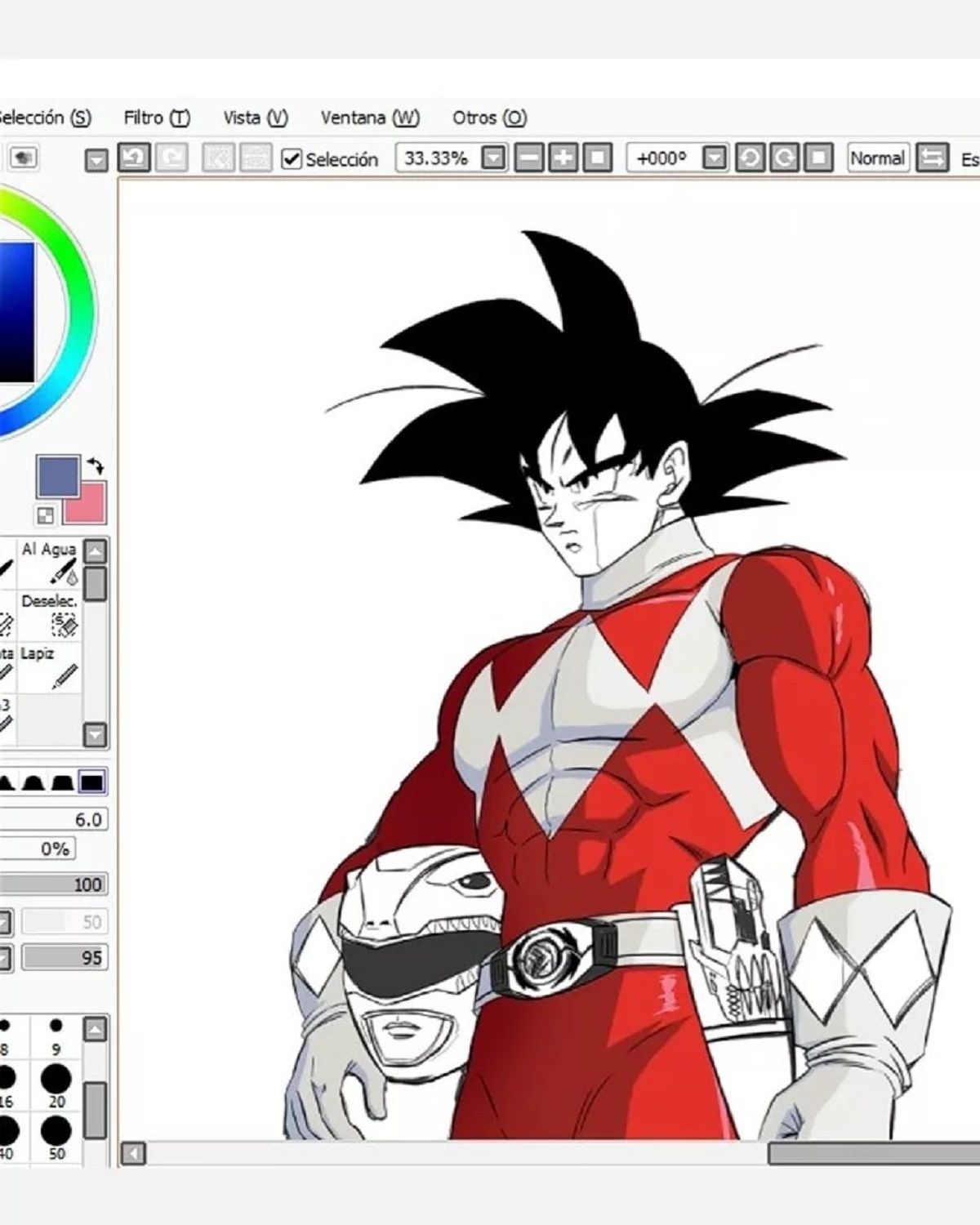The image size is (980, 1225).
Task: Rotate the canvas counterclockwise
Action: click(x=749, y=159)
